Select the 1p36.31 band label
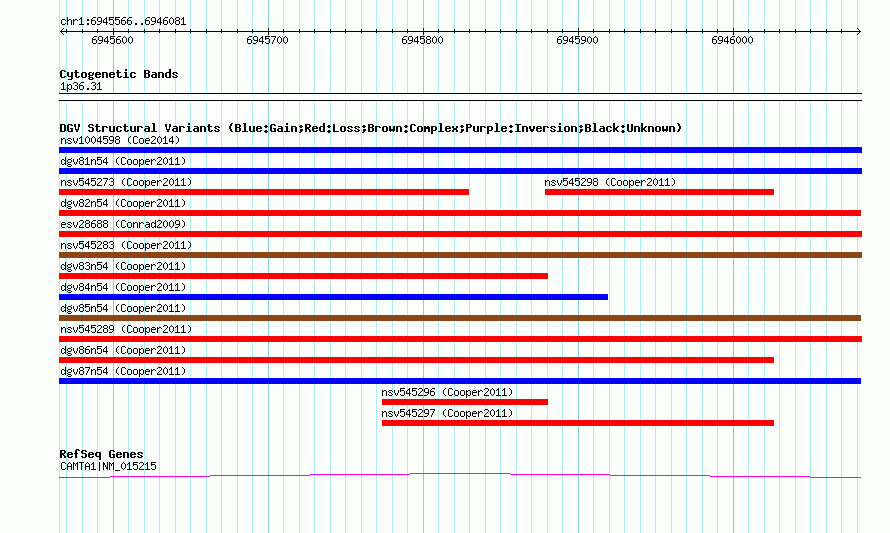This screenshot has width=890, height=533. 81,86
